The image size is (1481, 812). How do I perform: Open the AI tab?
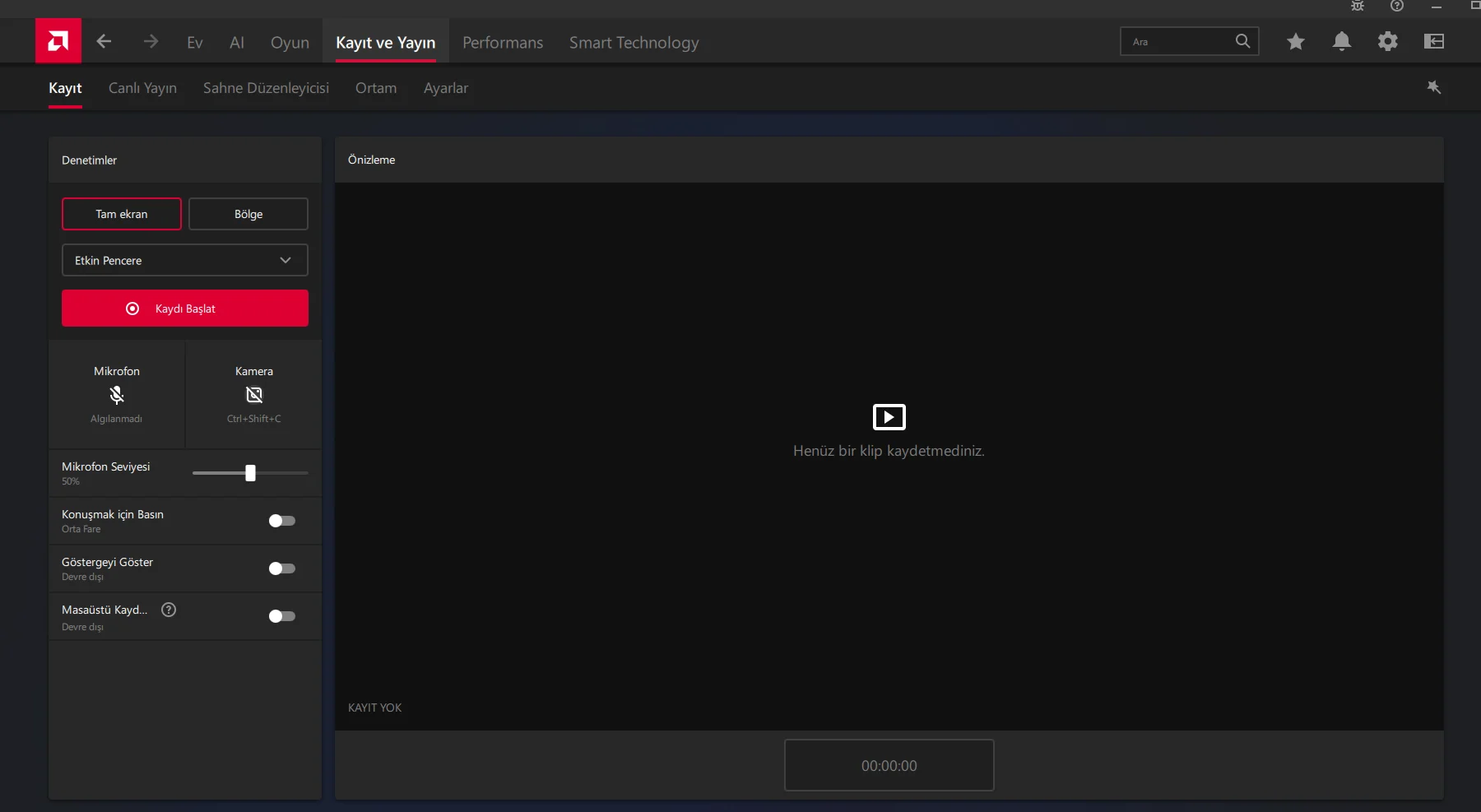pos(237,43)
